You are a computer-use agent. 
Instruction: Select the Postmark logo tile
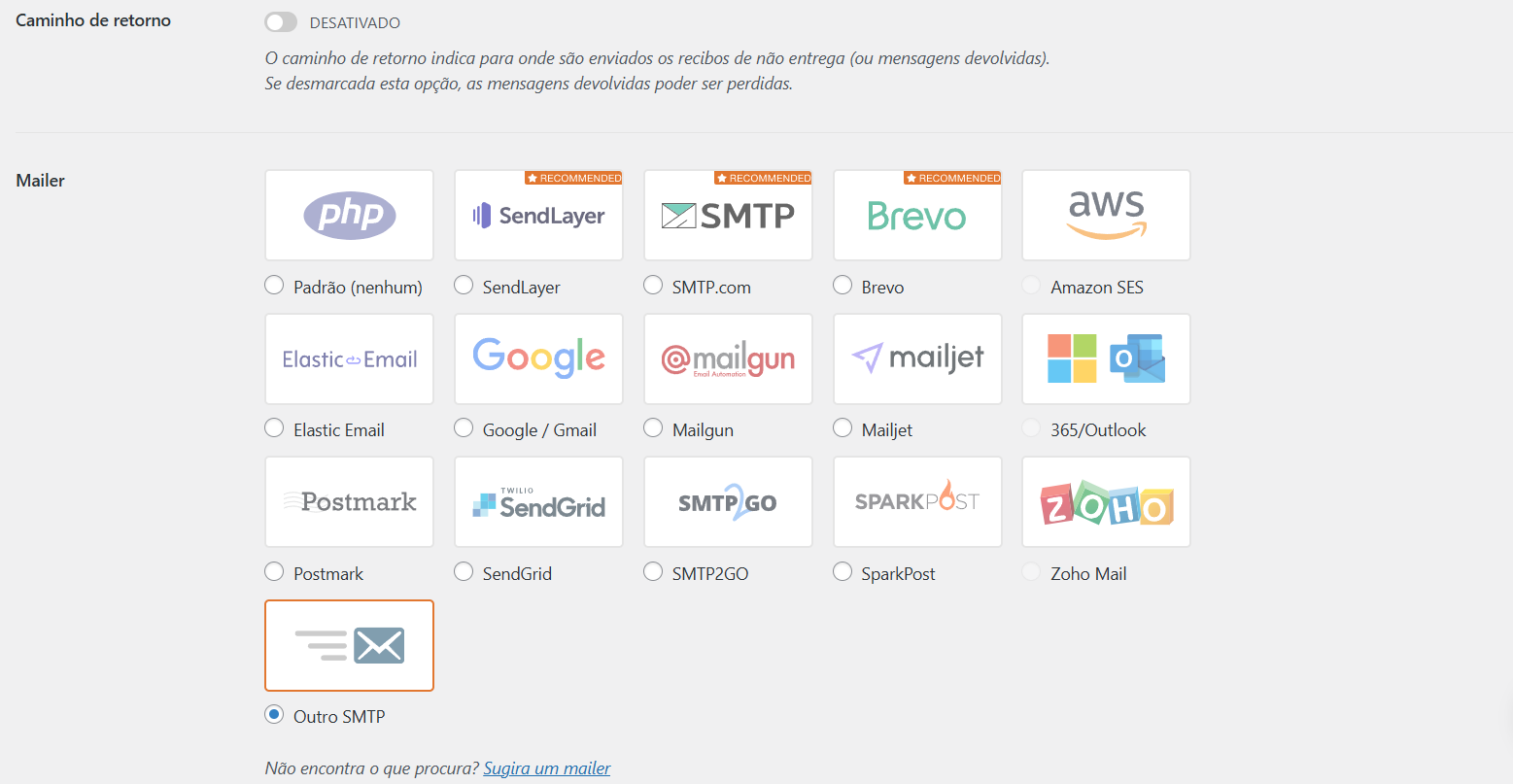pyautogui.click(x=349, y=502)
